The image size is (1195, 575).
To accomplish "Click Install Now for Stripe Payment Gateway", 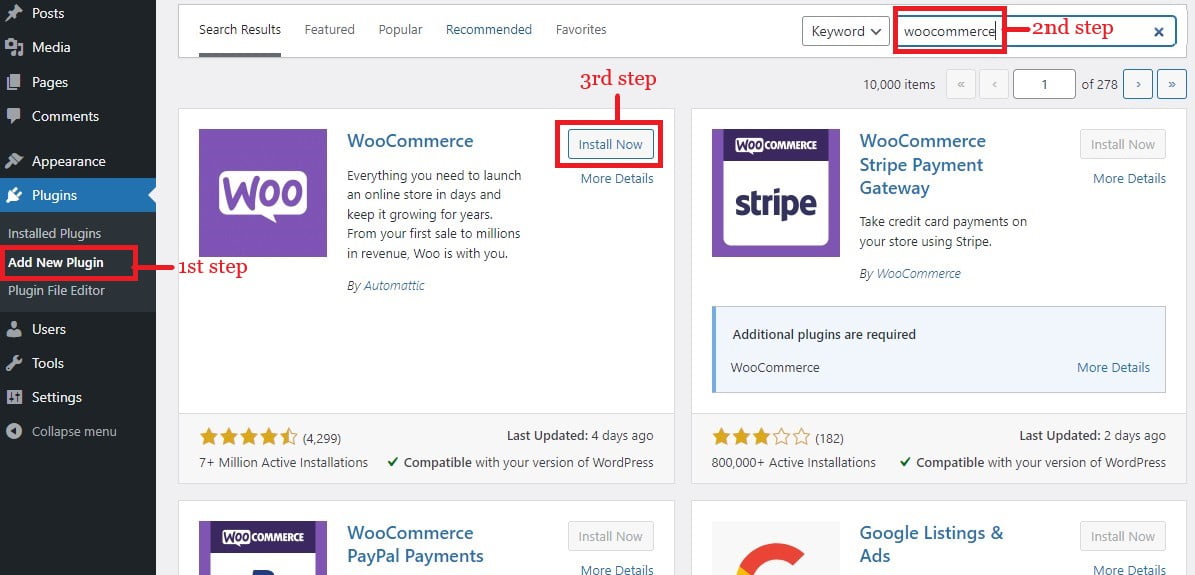I will (1123, 144).
